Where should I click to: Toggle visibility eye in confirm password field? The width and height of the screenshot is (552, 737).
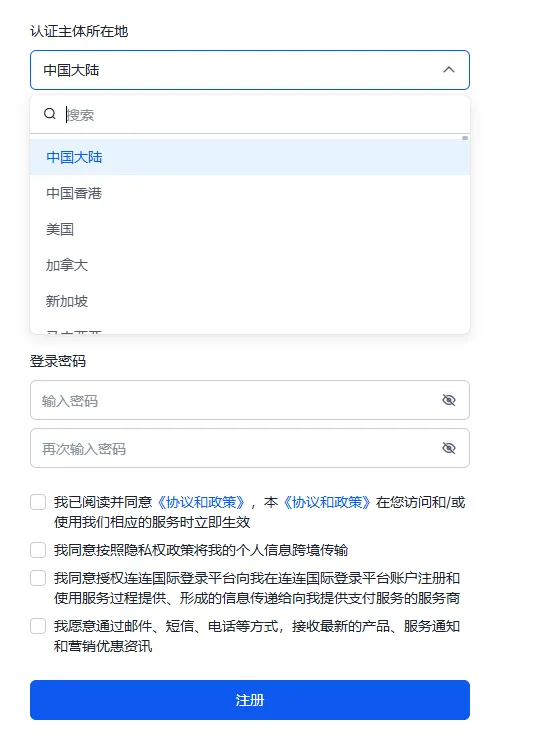449,448
